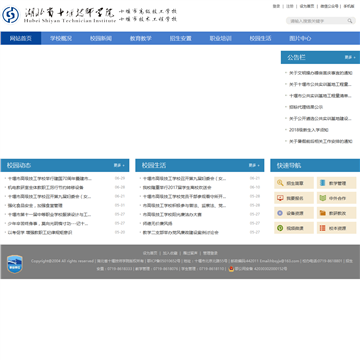Click the 校园动态 panel title
Screen dimensions: 360x360
[x=19, y=165]
